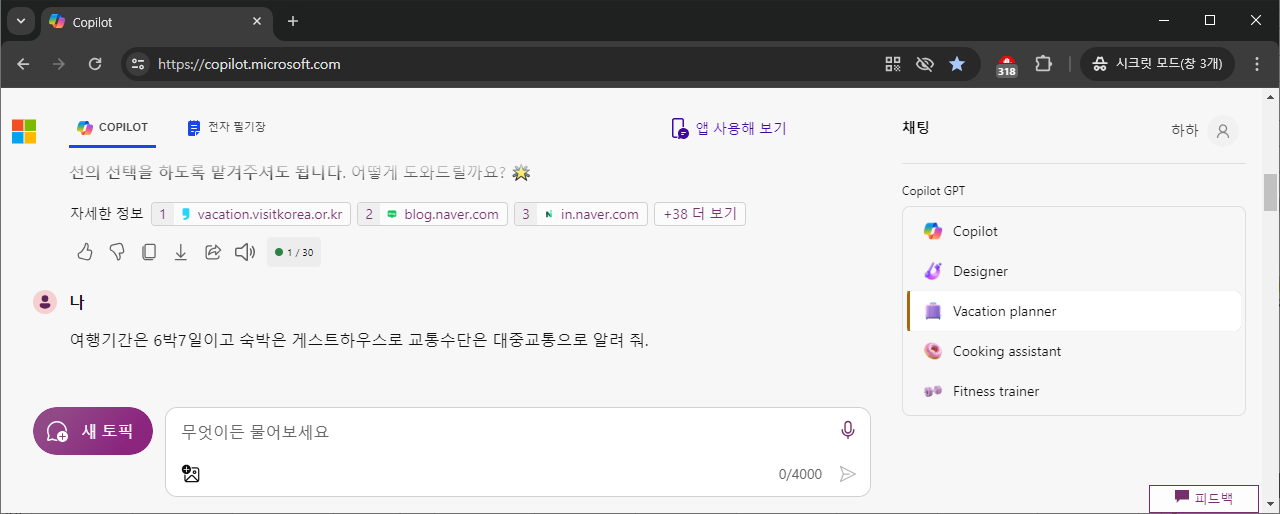The image size is (1280, 514).
Task: Click the send arrow icon
Action: [x=848, y=474]
